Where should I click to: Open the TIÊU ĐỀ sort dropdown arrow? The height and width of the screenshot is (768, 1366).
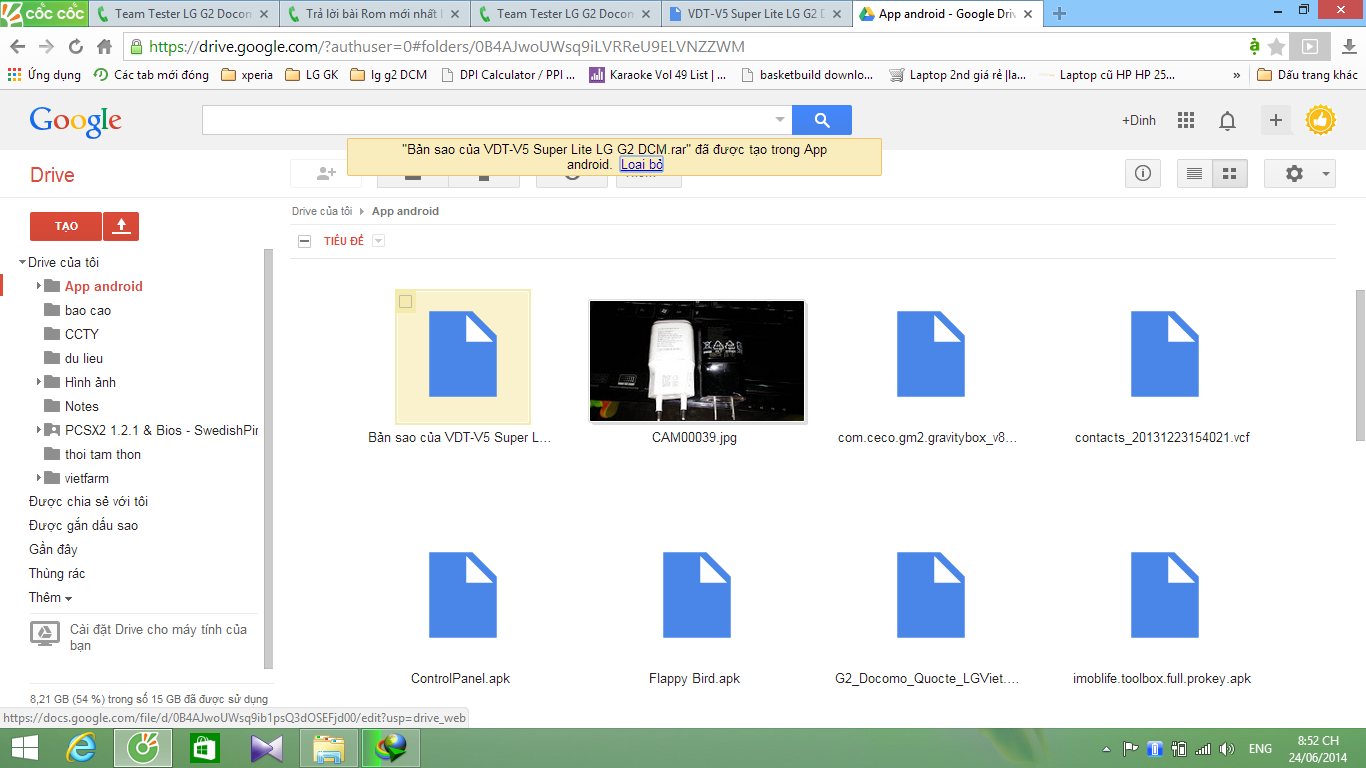click(378, 241)
